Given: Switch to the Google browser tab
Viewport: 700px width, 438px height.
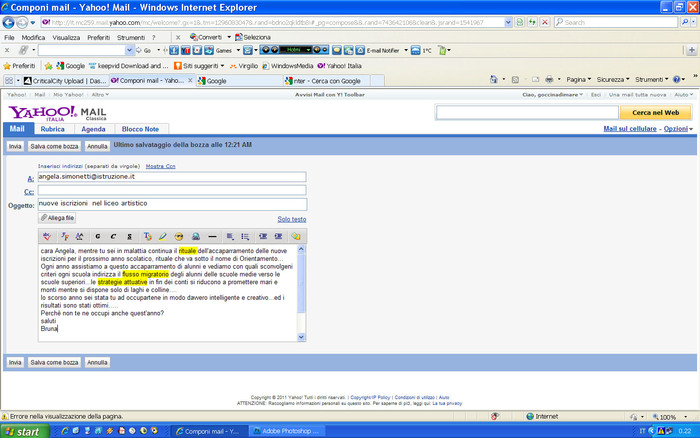Looking at the screenshot, I should point(239,81).
